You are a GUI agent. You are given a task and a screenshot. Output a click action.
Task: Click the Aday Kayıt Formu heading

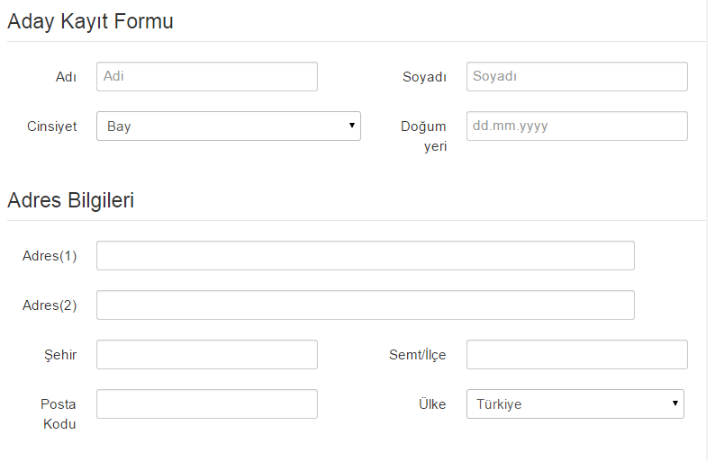[91, 23]
